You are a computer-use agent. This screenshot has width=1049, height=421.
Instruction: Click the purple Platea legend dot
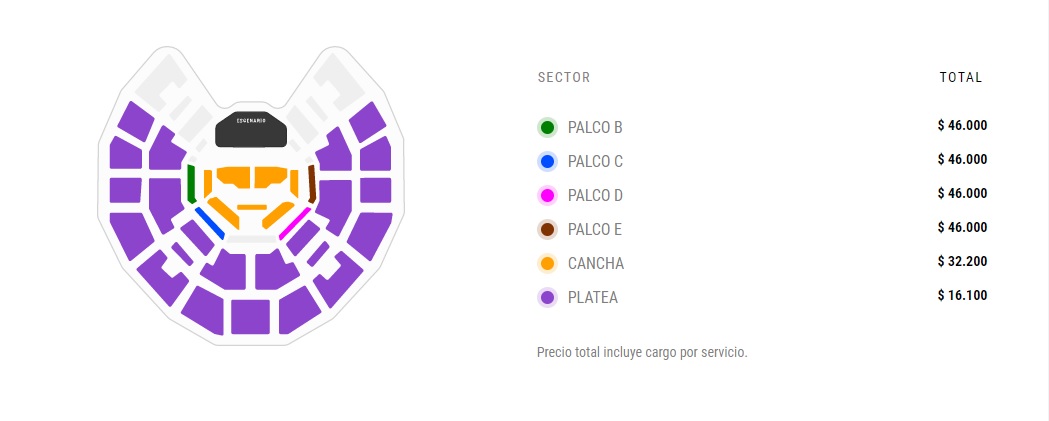pyautogui.click(x=547, y=297)
